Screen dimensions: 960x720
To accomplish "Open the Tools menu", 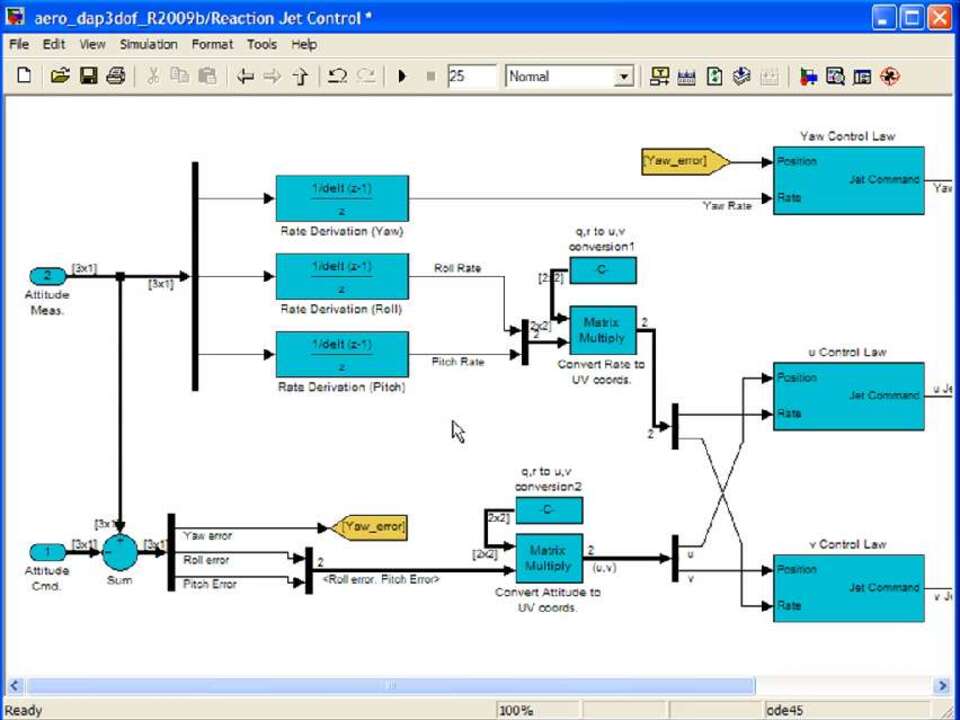I will [x=262, y=44].
